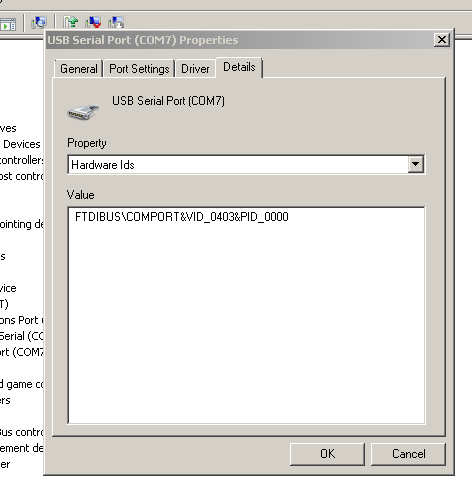Image resolution: width=472 pixels, height=494 pixels.
Task: Select the game controllers tree entry
Action: tap(21, 384)
